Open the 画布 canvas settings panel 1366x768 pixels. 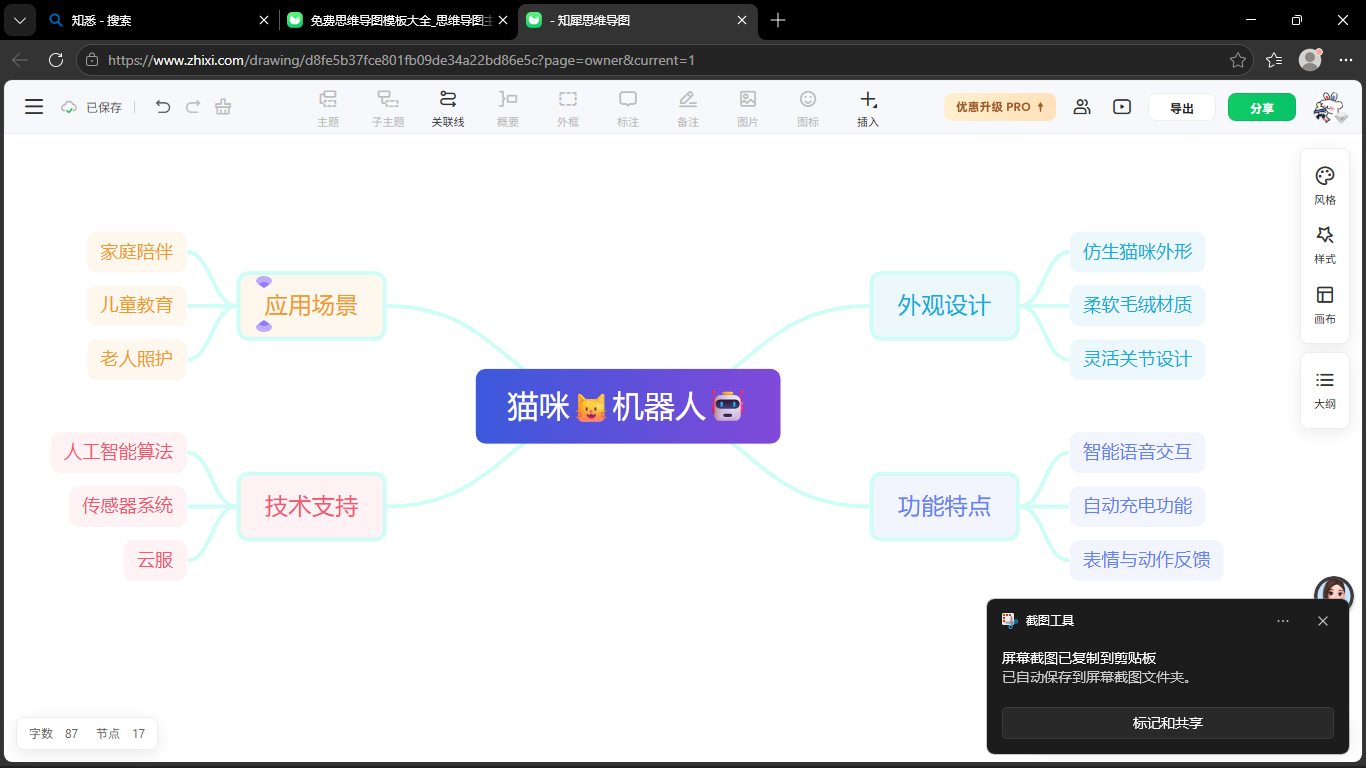pyautogui.click(x=1325, y=305)
